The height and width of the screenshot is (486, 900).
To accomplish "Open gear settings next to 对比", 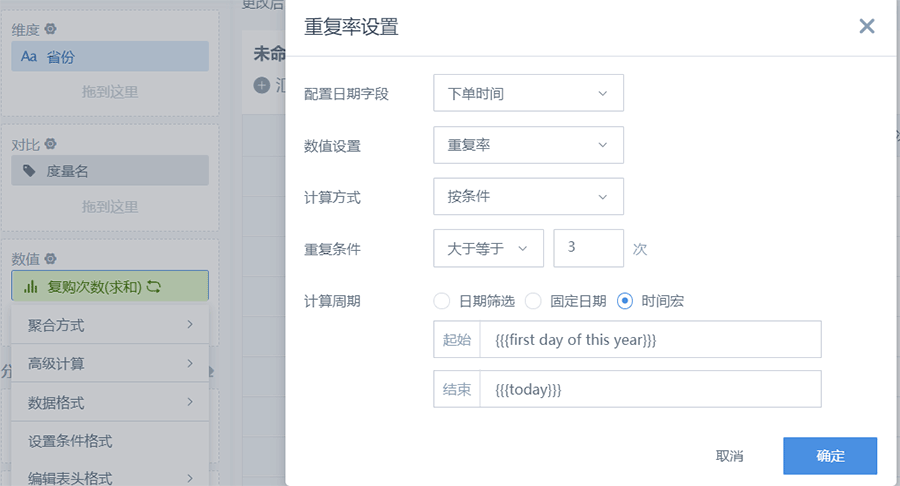I will click(x=51, y=143).
